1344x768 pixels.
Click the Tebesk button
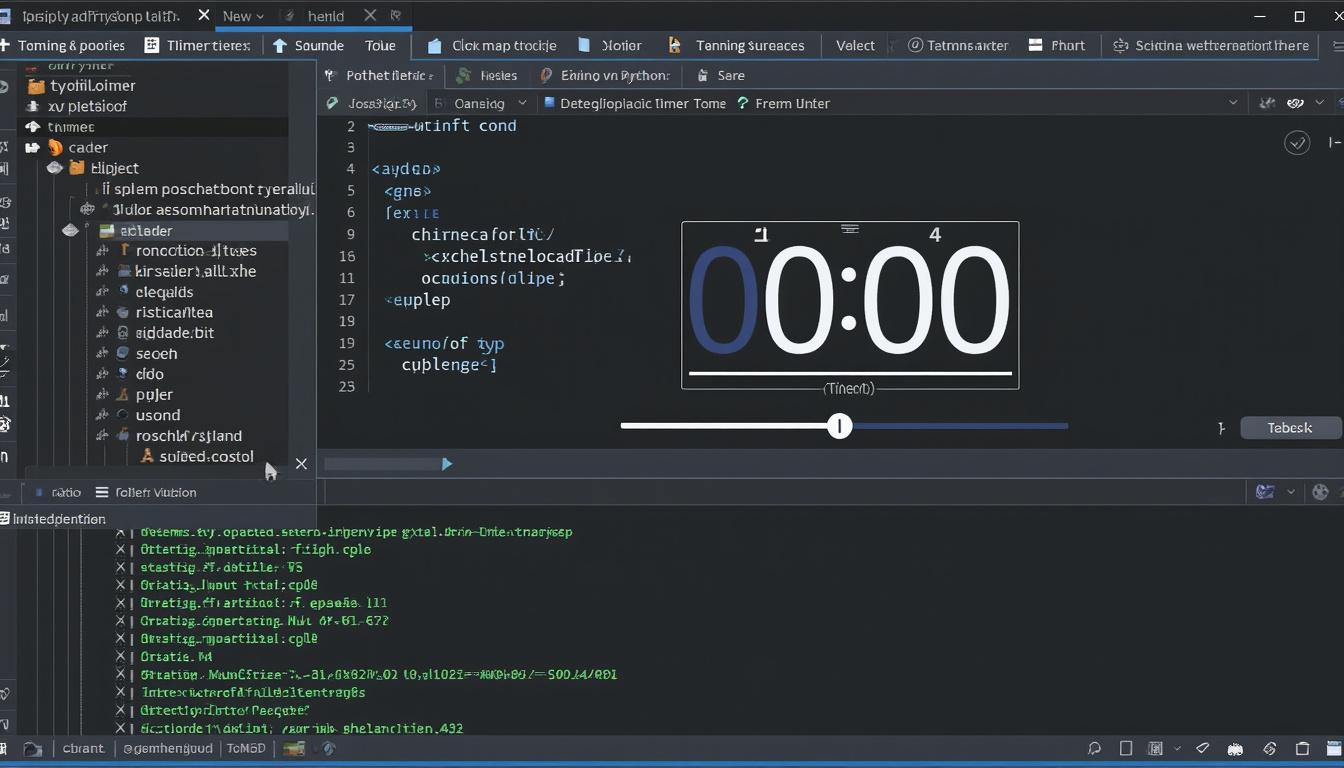1290,427
